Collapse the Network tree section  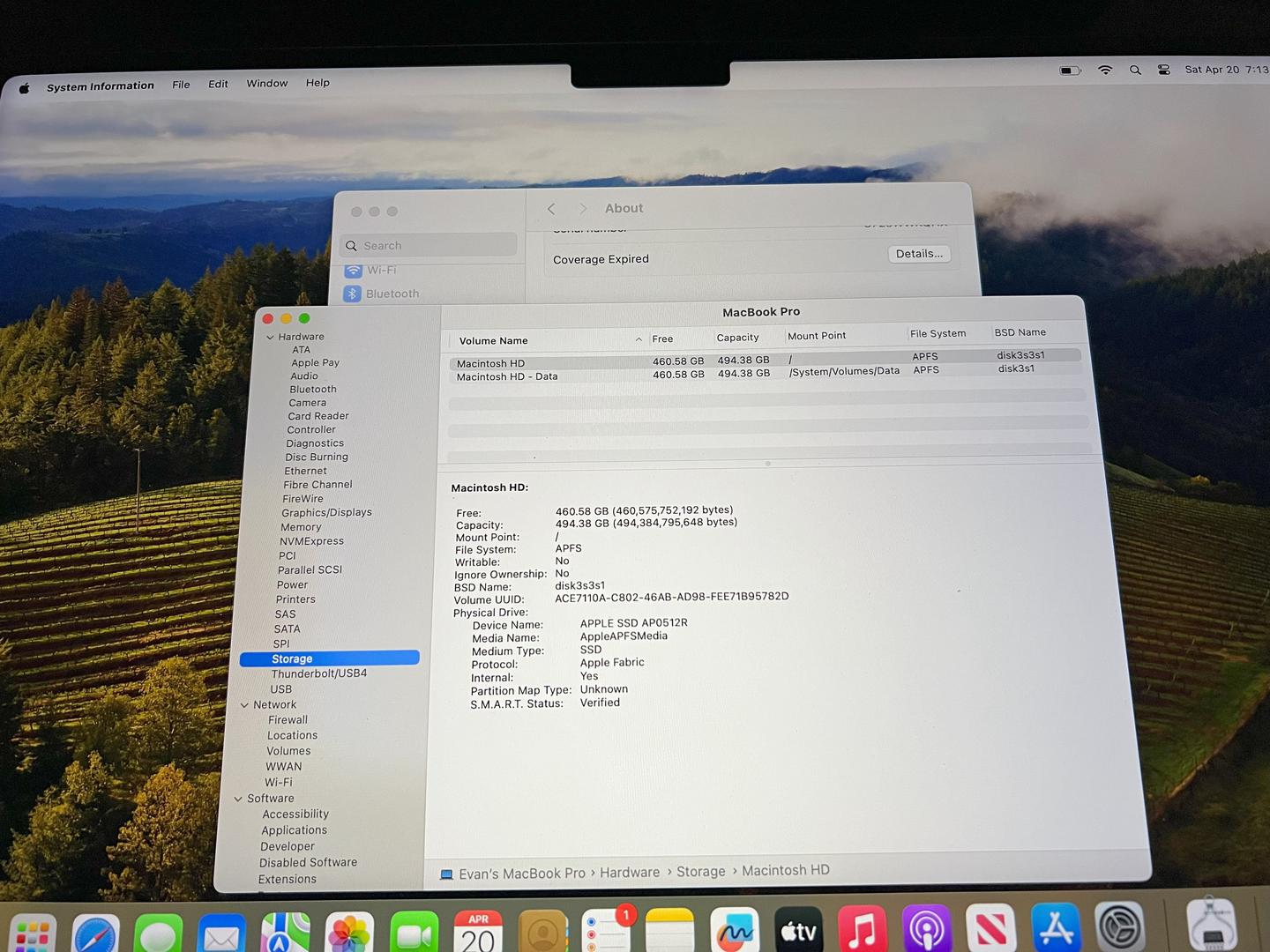244,705
